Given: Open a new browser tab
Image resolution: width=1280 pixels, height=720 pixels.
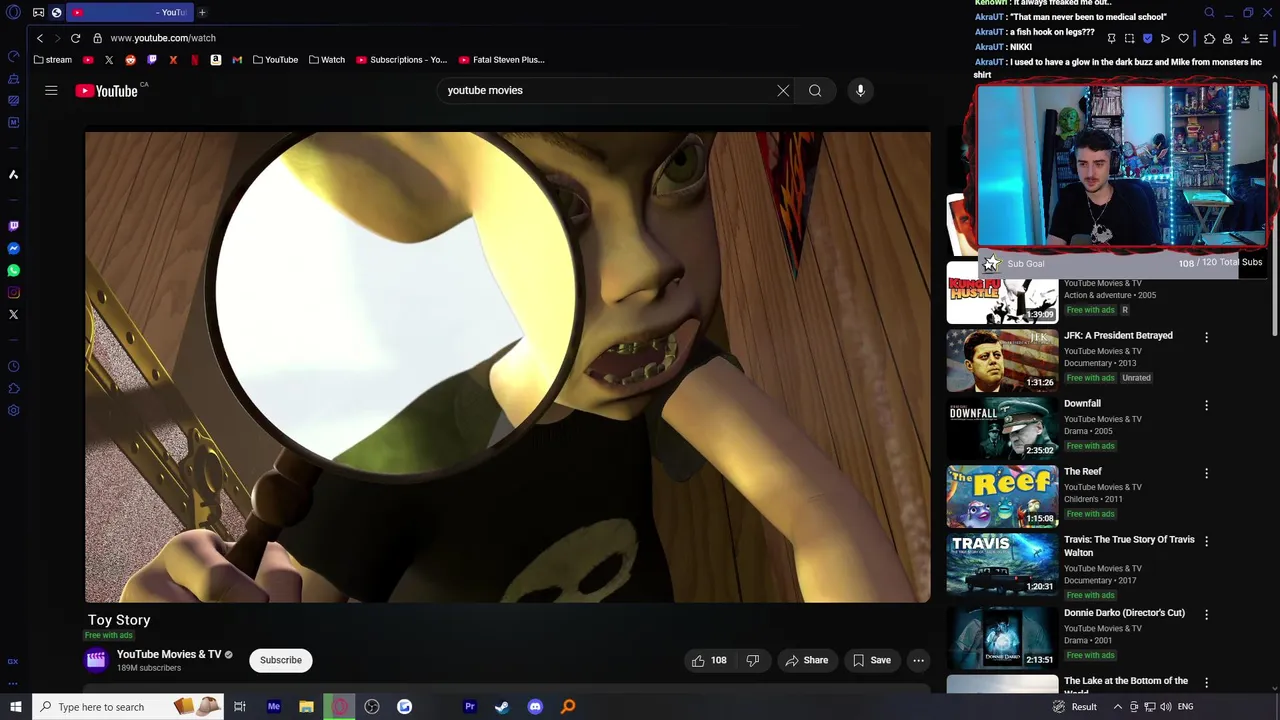Looking at the screenshot, I should click(202, 12).
